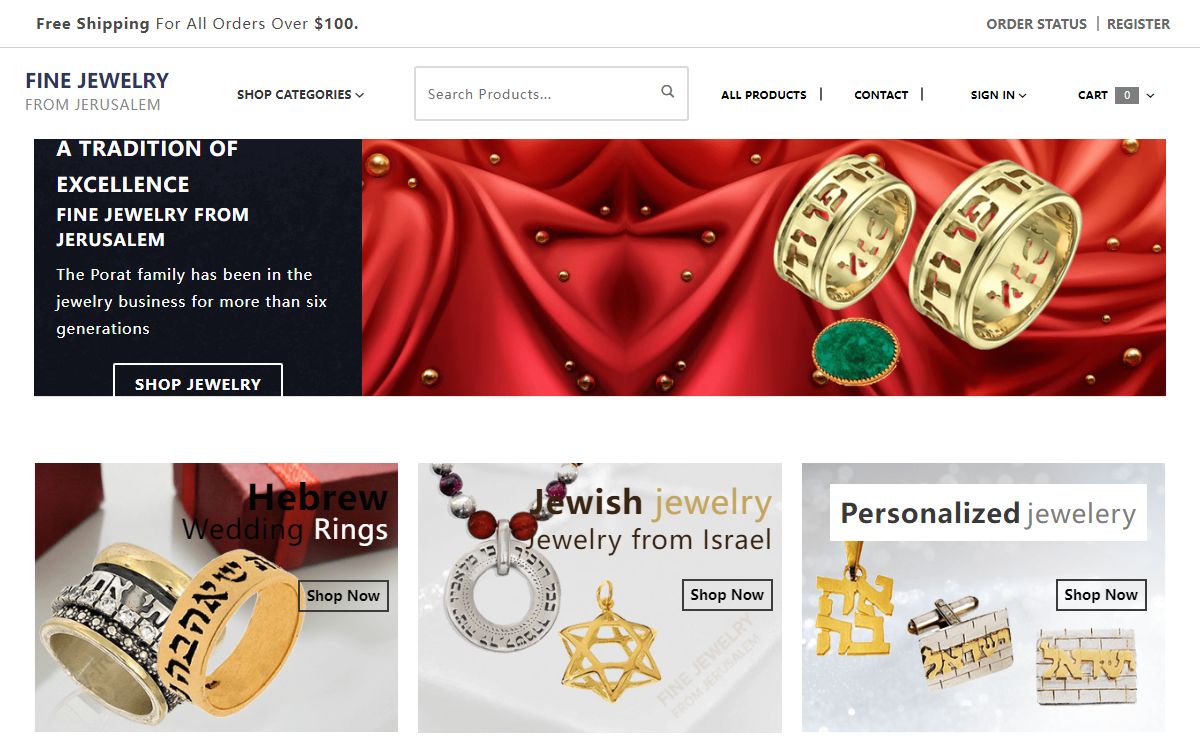Open the Personalized jewelery cufflinks tile
Viewport: 1200px width, 740px height.
tap(983, 597)
